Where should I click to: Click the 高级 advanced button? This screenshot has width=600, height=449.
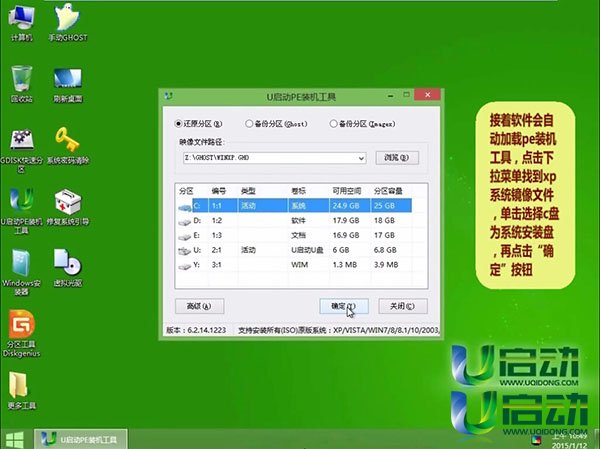pyautogui.click(x=198, y=306)
